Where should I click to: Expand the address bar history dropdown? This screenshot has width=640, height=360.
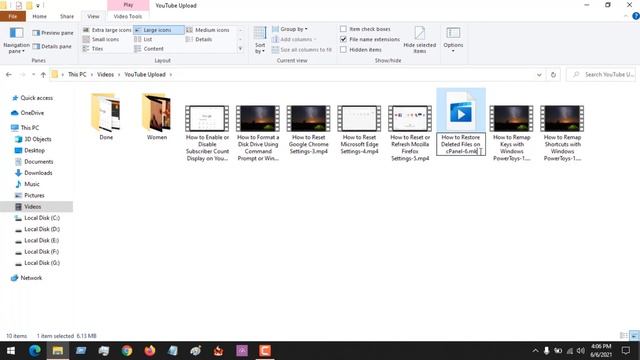pos(539,75)
